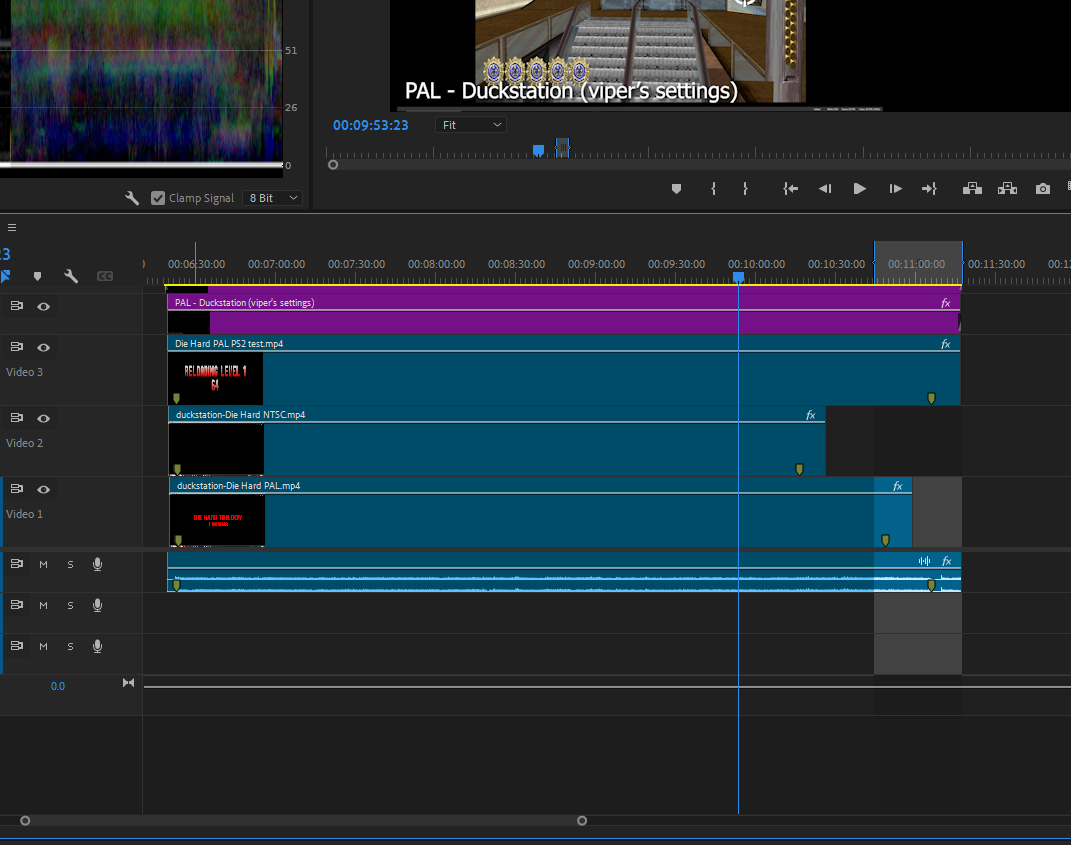The height and width of the screenshot is (845, 1071).
Task: Add marker in timeline header
Action: click(38, 276)
